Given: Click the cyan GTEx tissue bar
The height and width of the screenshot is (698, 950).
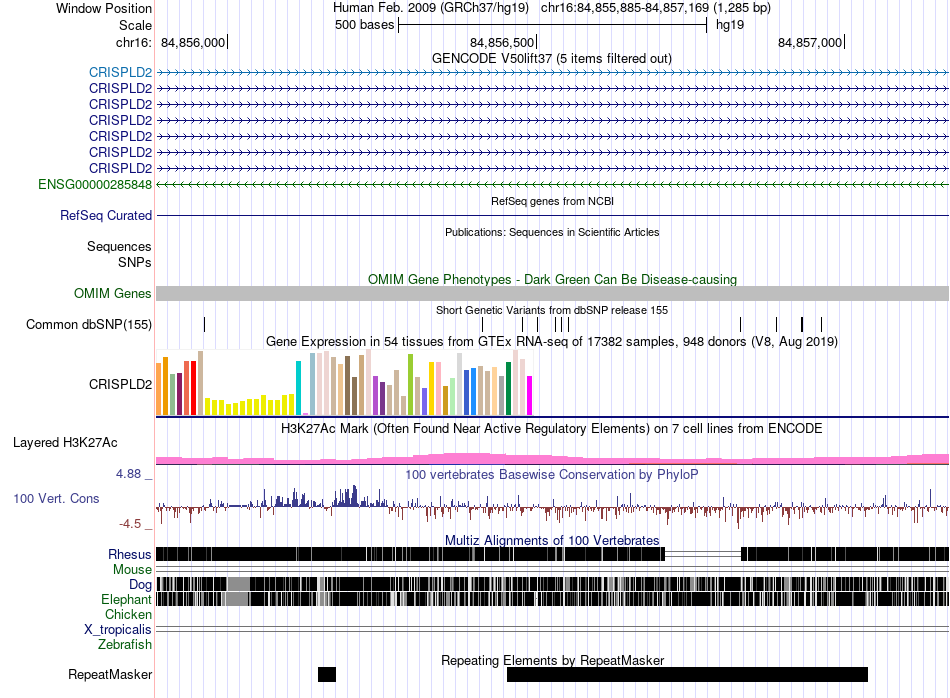Looking at the screenshot, I should (x=298, y=388).
